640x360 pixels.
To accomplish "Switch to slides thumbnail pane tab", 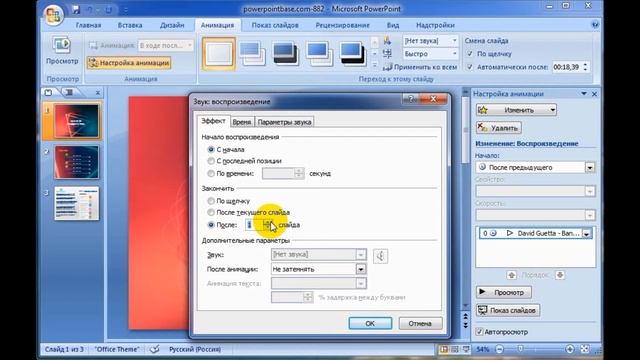I will pyautogui.click(x=48, y=93).
